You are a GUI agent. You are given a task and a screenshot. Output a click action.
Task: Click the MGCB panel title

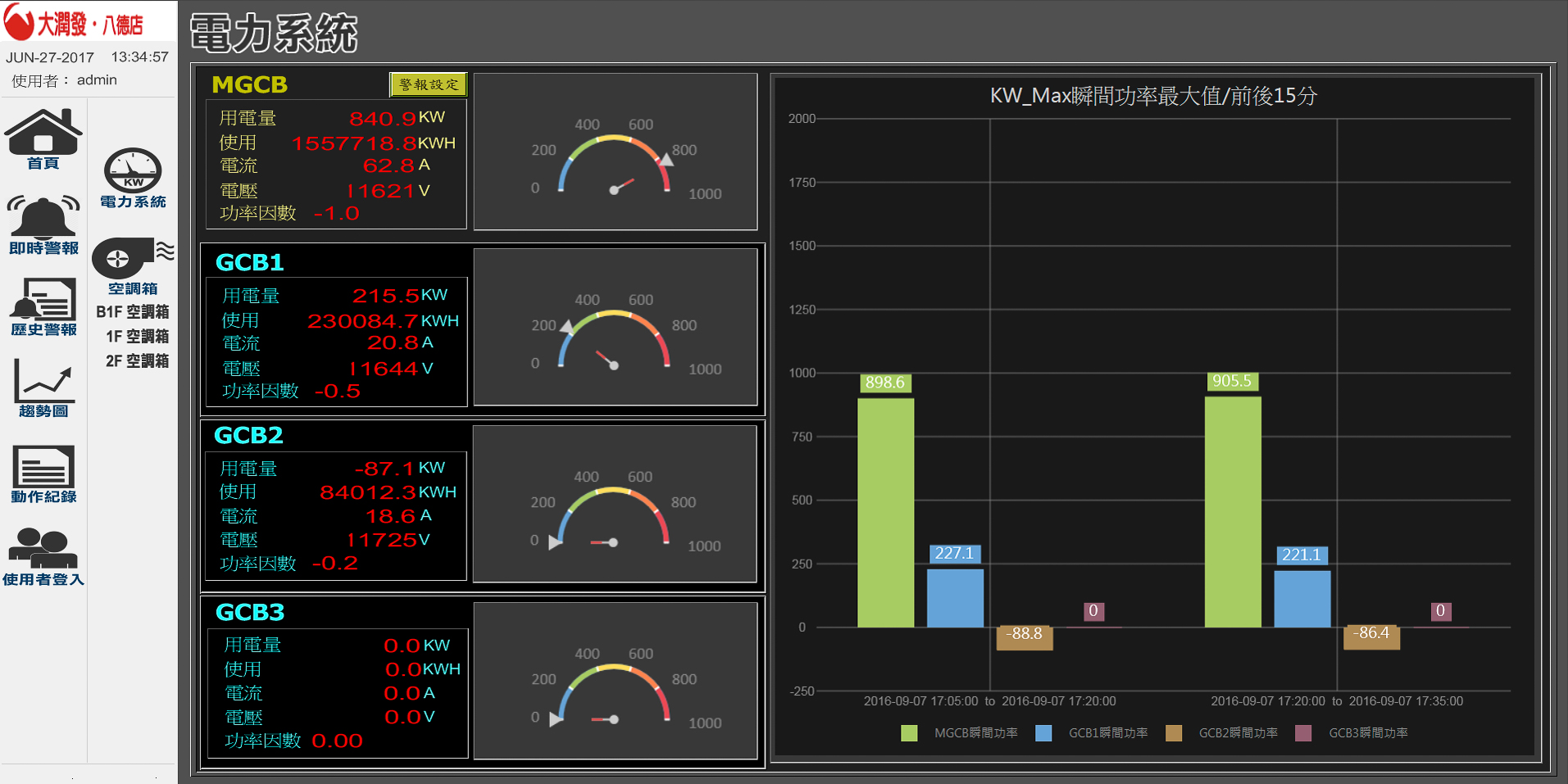pyautogui.click(x=249, y=84)
